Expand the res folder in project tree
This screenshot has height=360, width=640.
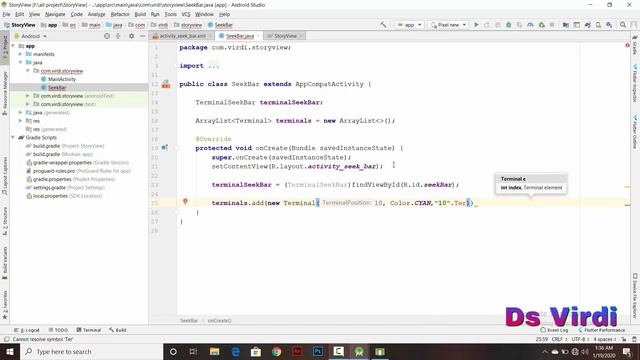click(21, 121)
